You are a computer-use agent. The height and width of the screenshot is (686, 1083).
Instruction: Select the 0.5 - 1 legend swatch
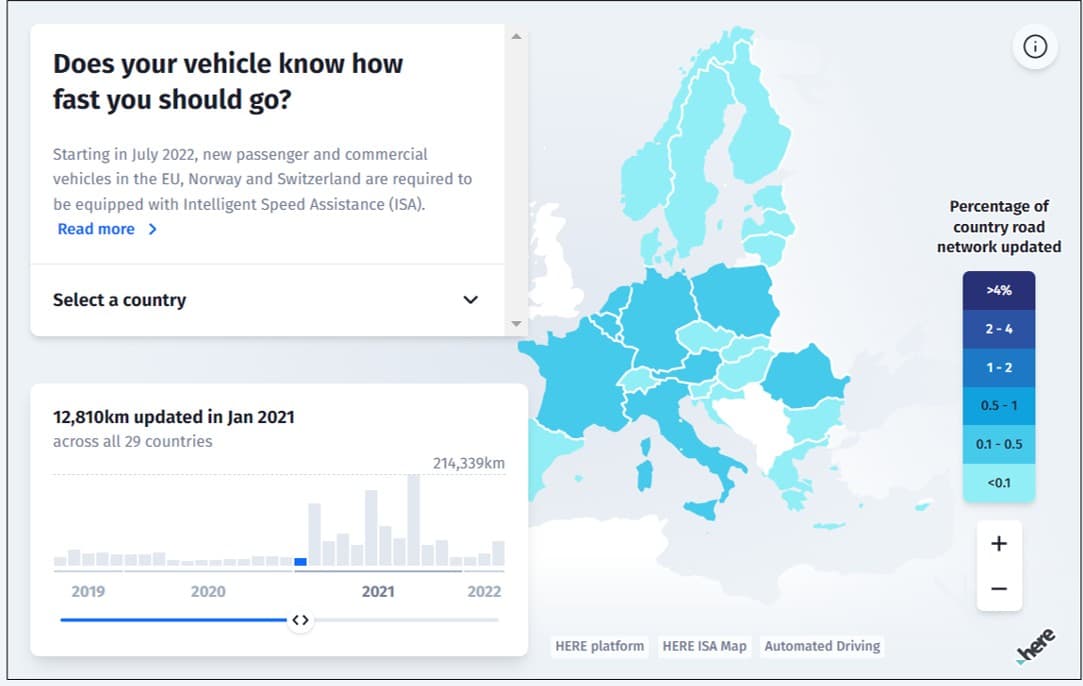[999, 406]
